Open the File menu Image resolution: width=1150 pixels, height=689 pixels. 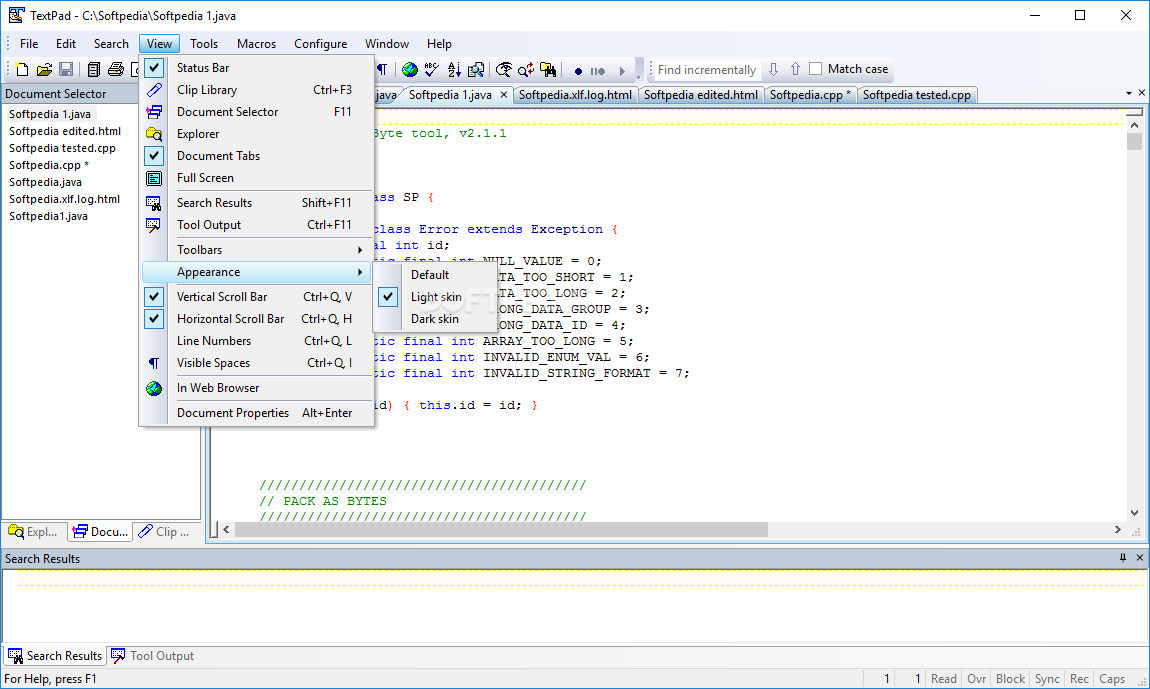pos(29,44)
